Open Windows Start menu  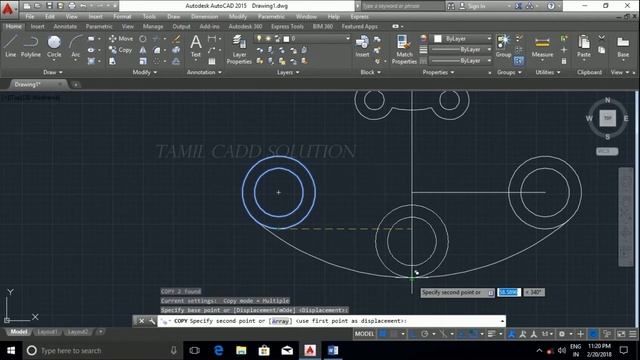tap(11, 350)
